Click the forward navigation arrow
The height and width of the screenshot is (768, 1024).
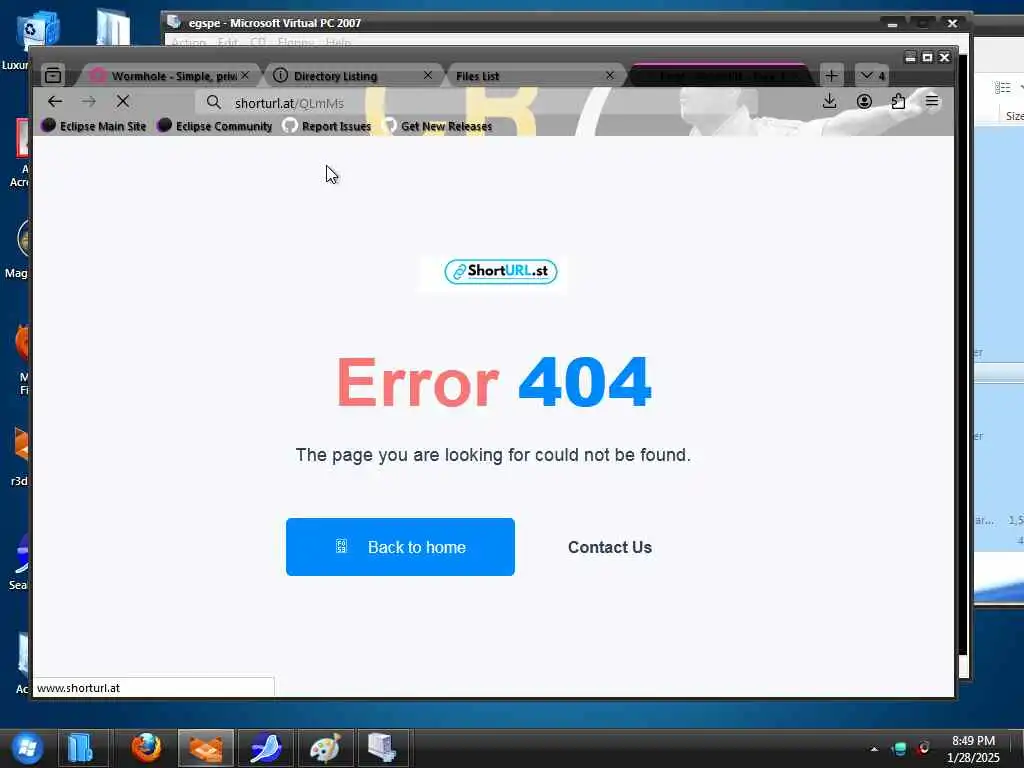click(89, 101)
